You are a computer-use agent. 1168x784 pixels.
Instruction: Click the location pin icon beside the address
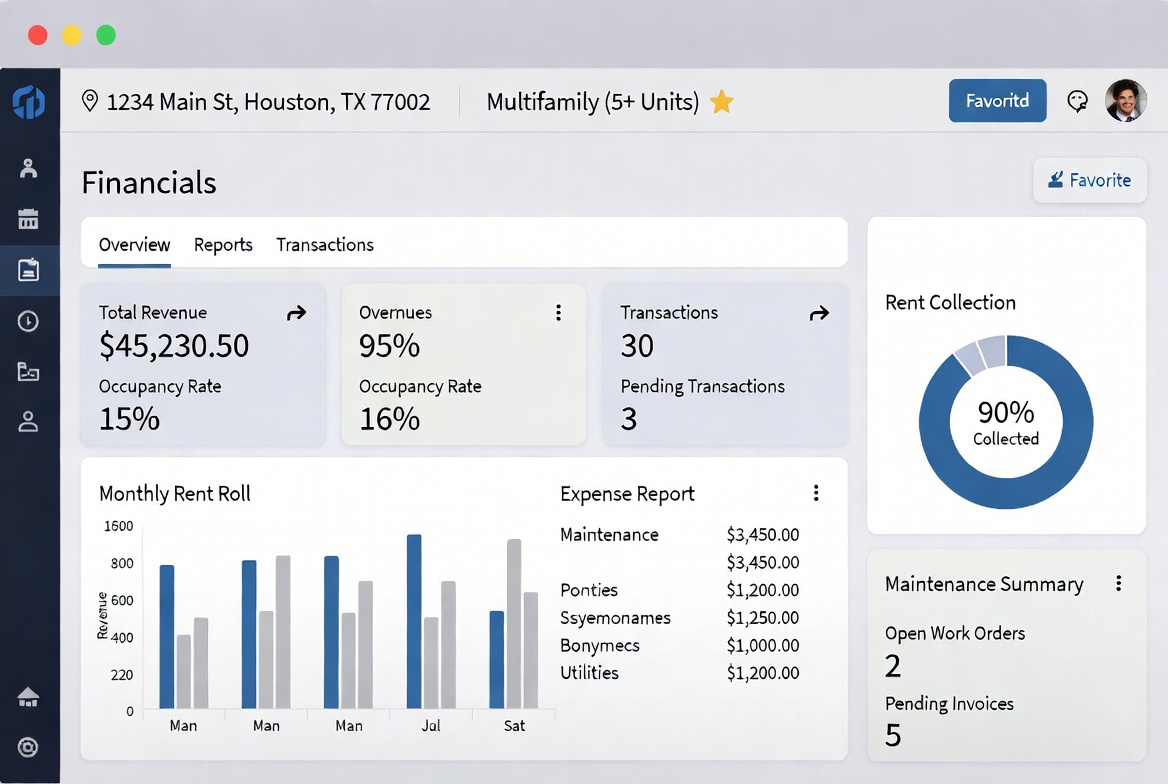coord(89,101)
